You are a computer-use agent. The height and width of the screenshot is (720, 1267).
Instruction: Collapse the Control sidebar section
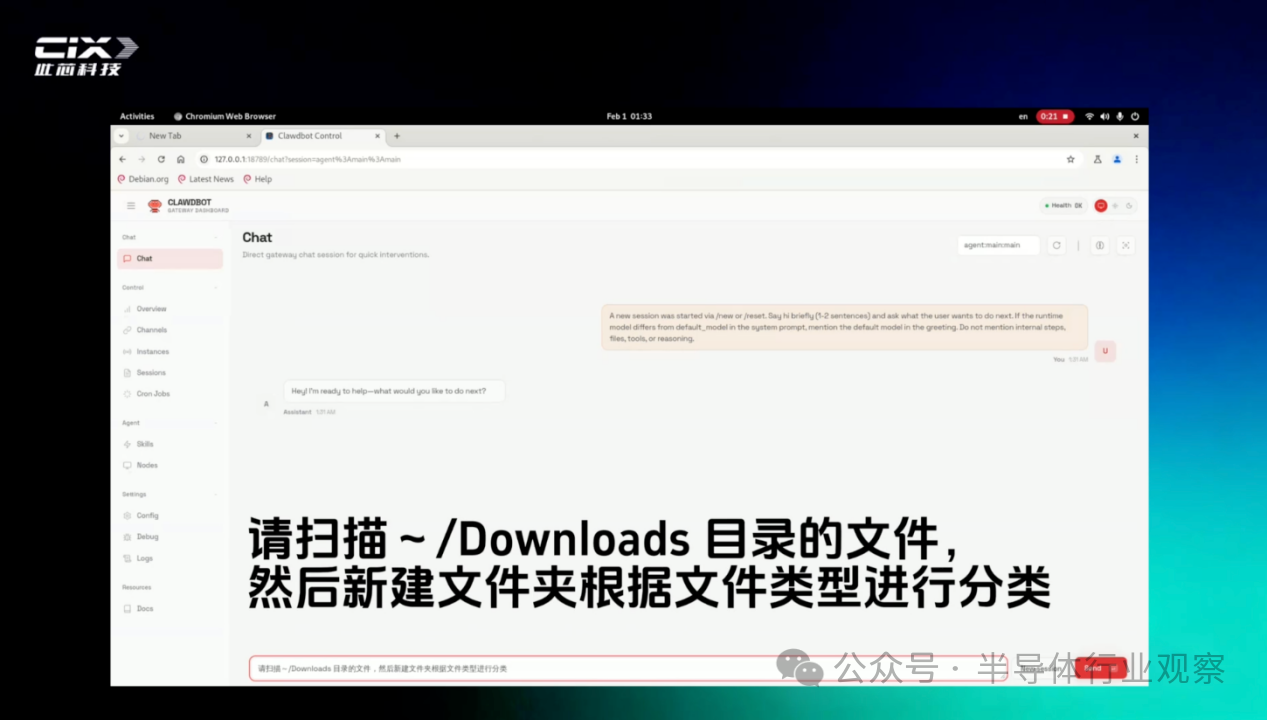click(x=216, y=287)
